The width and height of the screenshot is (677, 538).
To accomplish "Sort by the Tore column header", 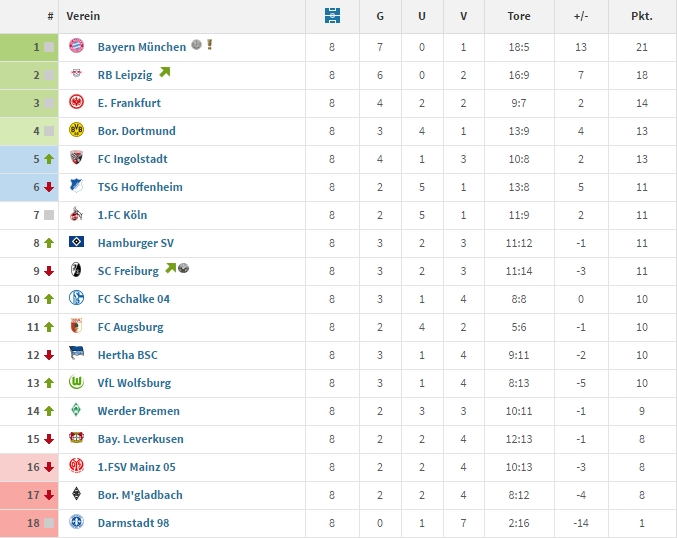I will [x=519, y=17].
